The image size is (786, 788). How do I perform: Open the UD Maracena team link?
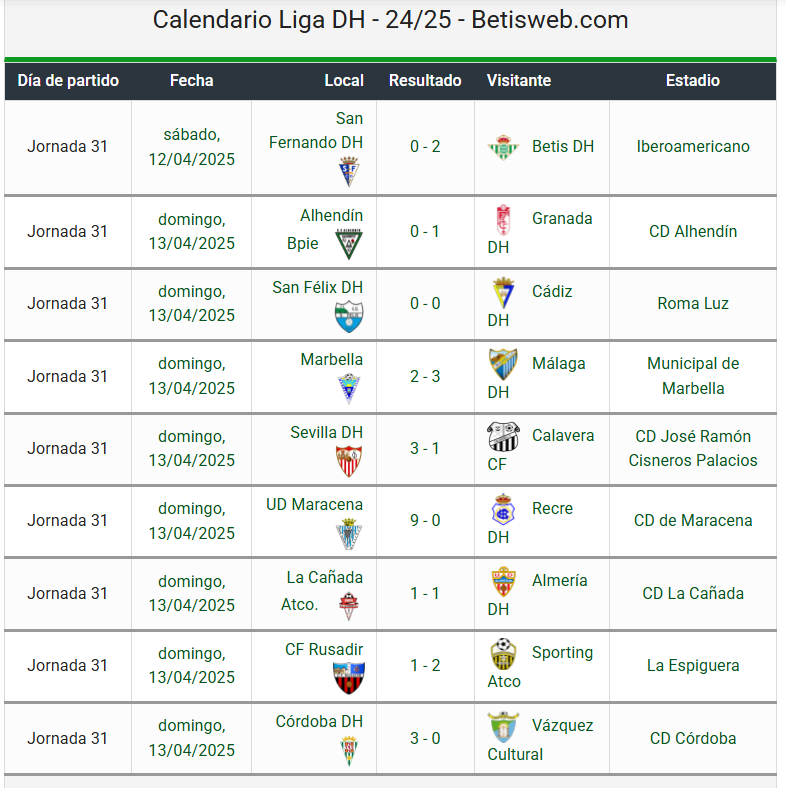314,505
